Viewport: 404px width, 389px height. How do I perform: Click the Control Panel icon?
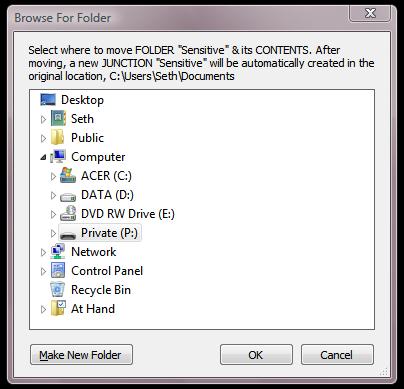58,270
